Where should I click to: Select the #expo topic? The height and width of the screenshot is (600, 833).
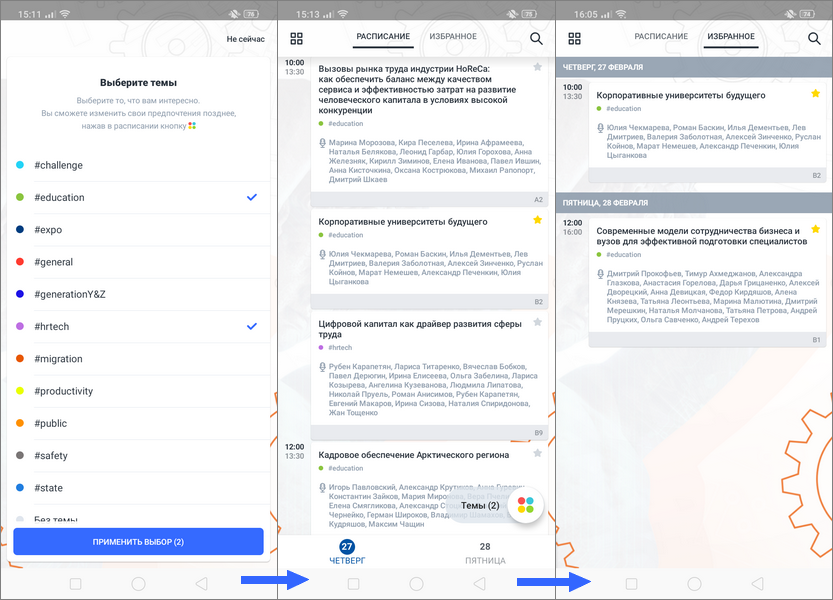tap(138, 230)
